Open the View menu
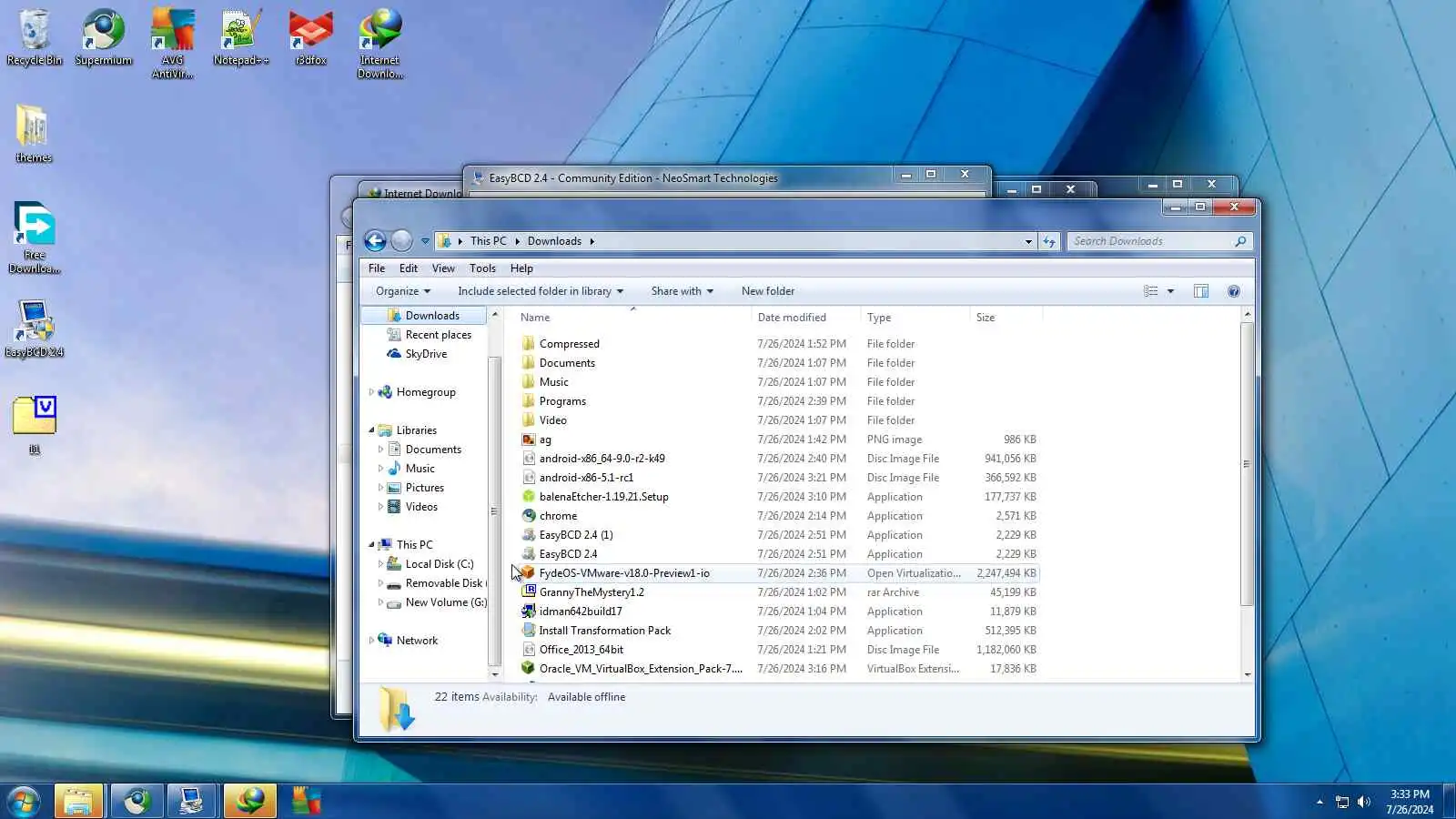This screenshot has width=1456, height=819. click(x=443, y=268)
